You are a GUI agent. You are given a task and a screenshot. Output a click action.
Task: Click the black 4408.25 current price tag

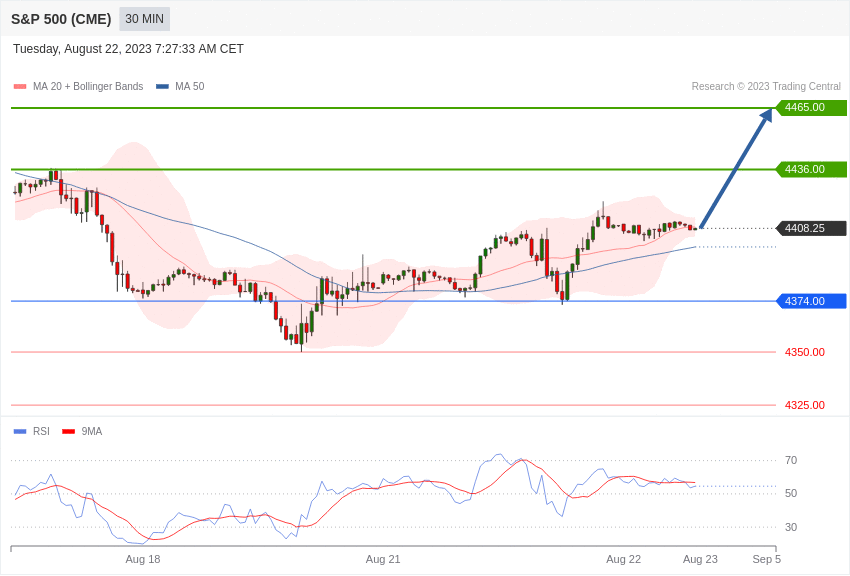click(x=811, y=229)
